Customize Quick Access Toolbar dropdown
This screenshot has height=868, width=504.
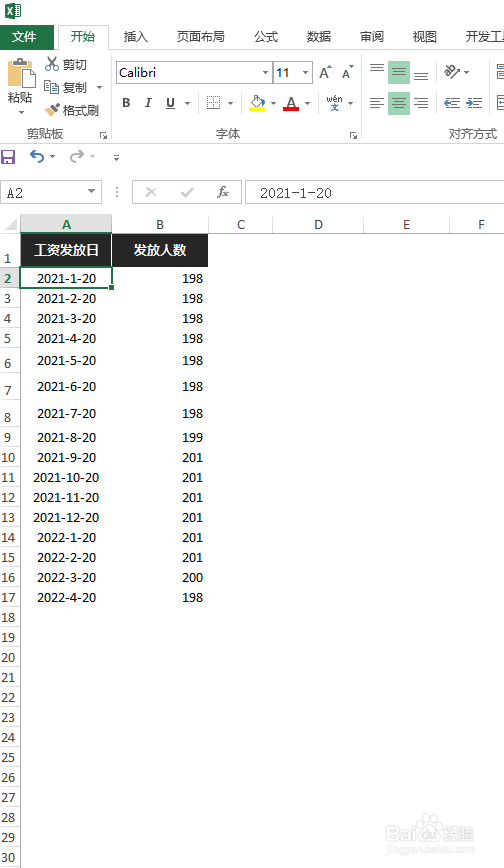coord(116,158)
